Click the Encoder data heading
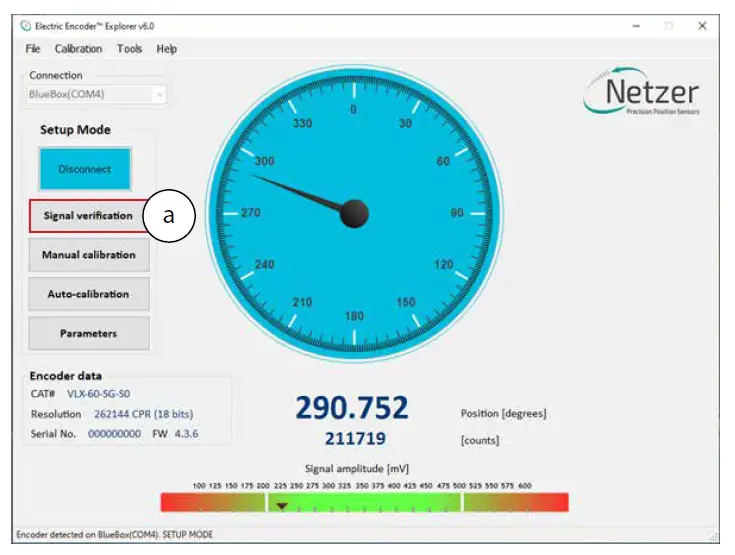The width and height of the screenshot is (735, 555). pos(66,376)
